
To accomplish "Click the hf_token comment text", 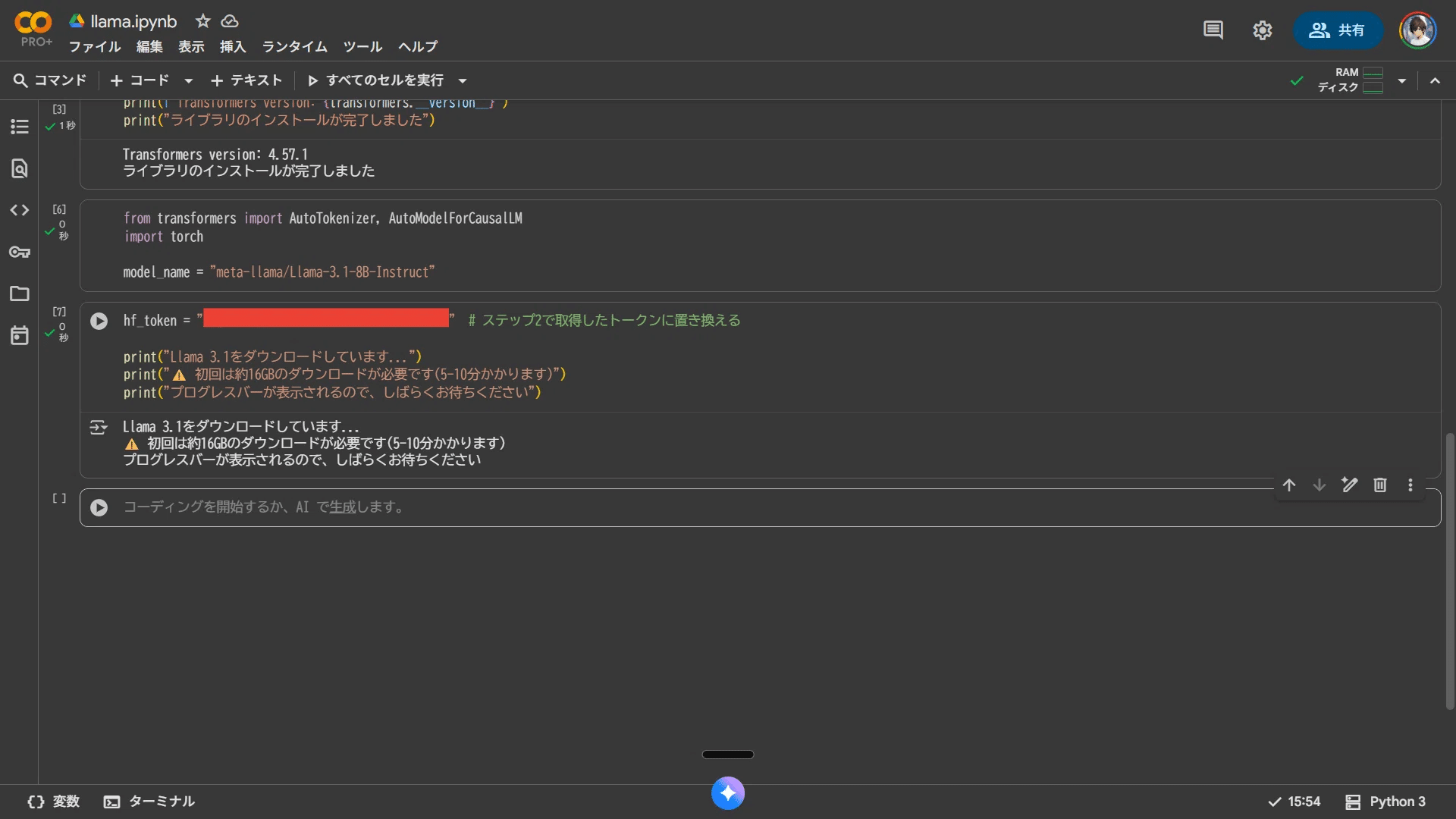I will coord(604,321).
